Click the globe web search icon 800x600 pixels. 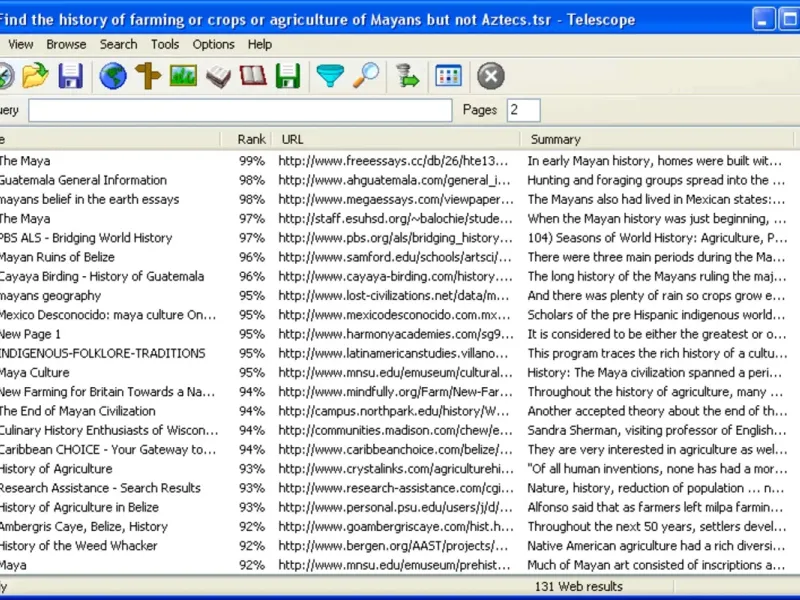pyautogui.click(x=113, y=76)
